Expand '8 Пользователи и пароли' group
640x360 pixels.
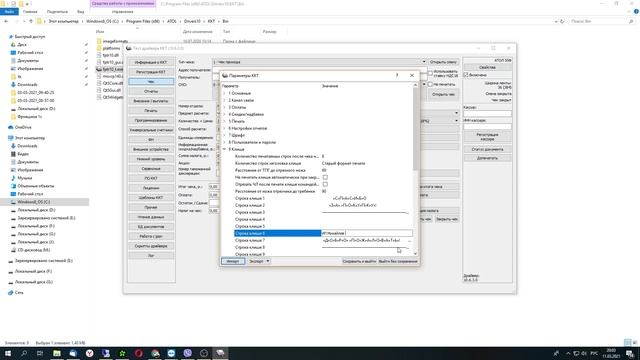click(224, 142)
